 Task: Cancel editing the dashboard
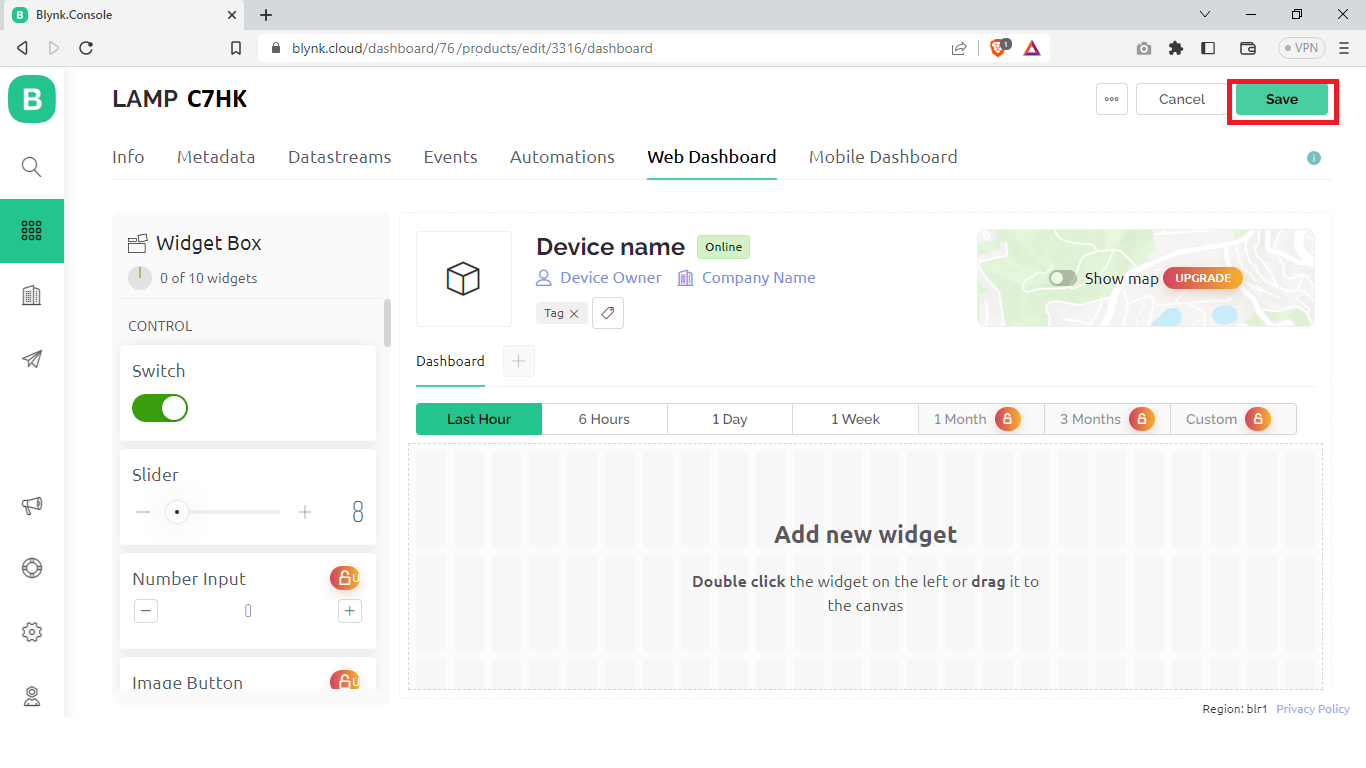point(1181,99)
